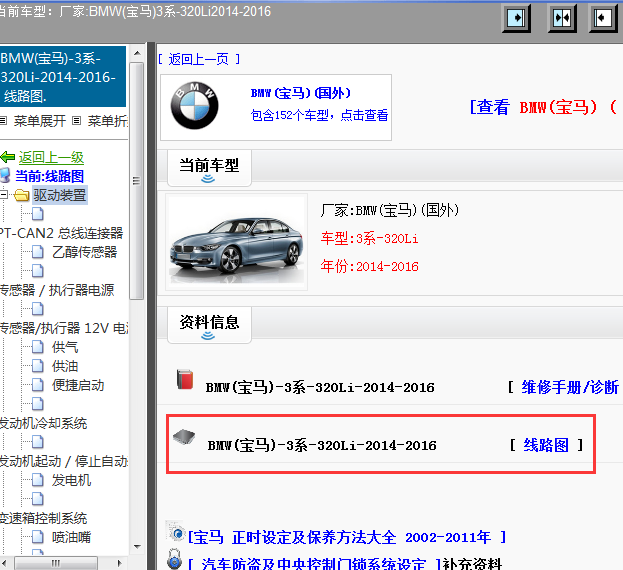Select the 当前车型 tab
This screenshot has width=623, height=570.
click(x=209, y=168)
